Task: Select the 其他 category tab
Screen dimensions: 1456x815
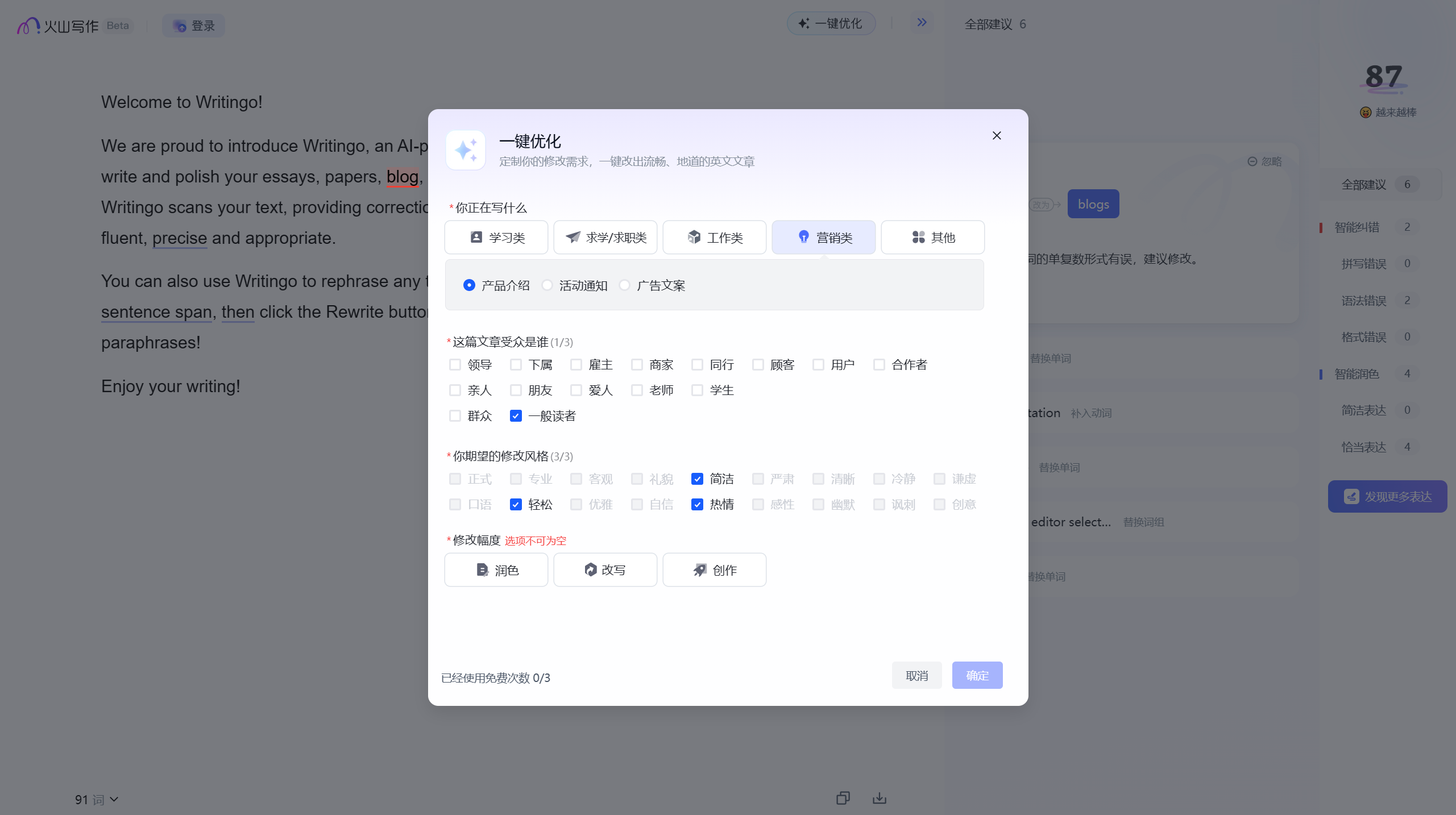Action: pyautogui.click(x=932, y=237)
